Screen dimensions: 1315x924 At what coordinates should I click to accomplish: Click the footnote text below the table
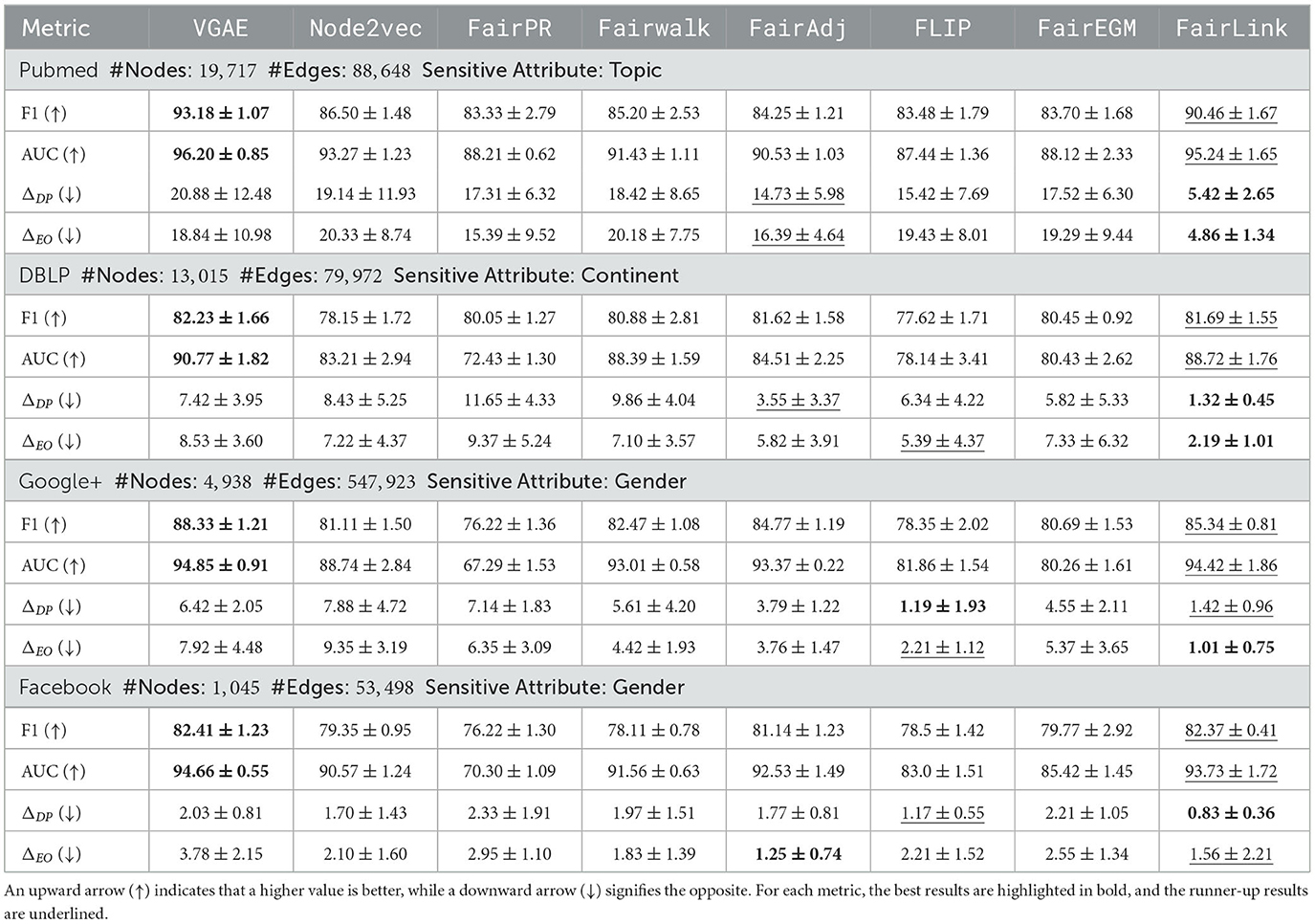pyautogui.click(x=656, y=901)
